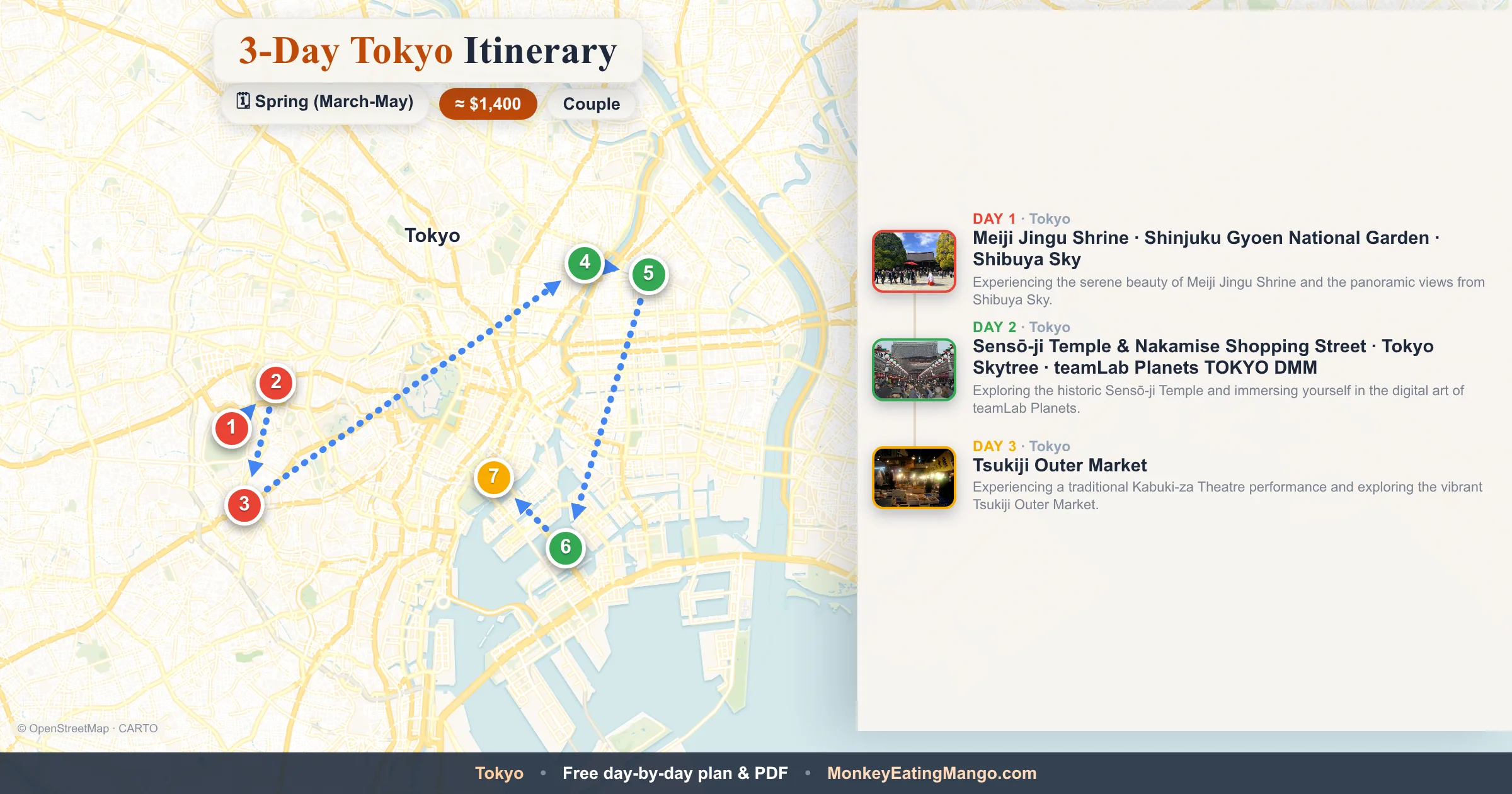Open the Sensō-ji Temple thumbnail
The height and width of the screenshot is (794, 1512).
pos(914,369)
